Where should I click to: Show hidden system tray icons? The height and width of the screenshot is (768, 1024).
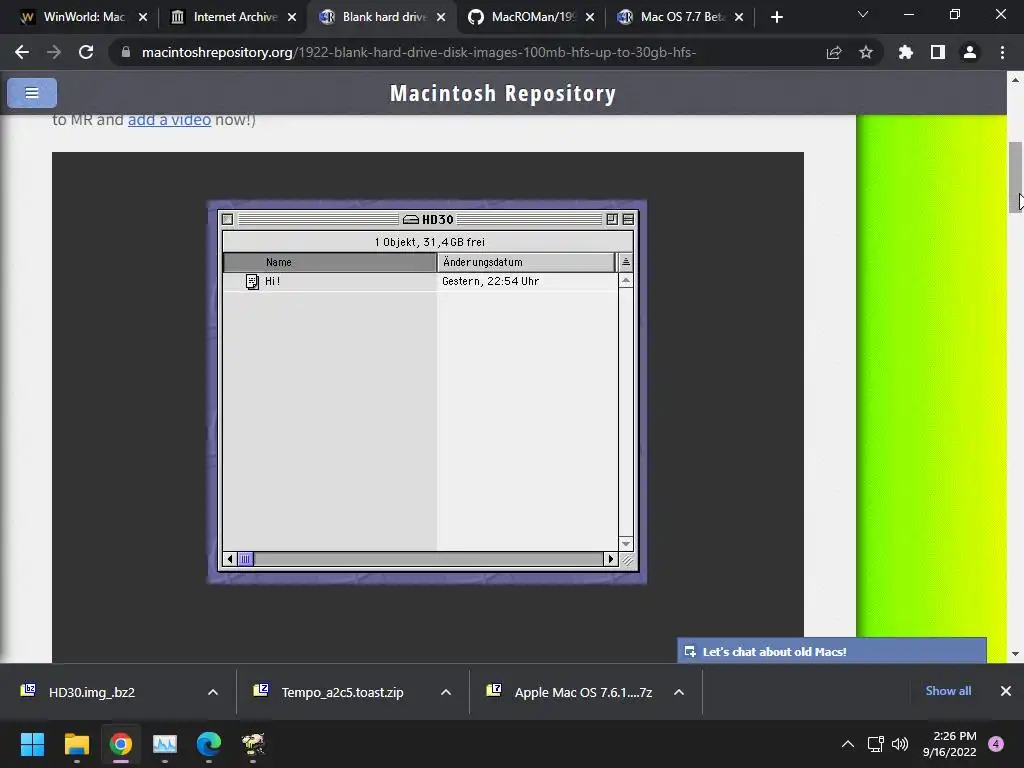(848, 744)
